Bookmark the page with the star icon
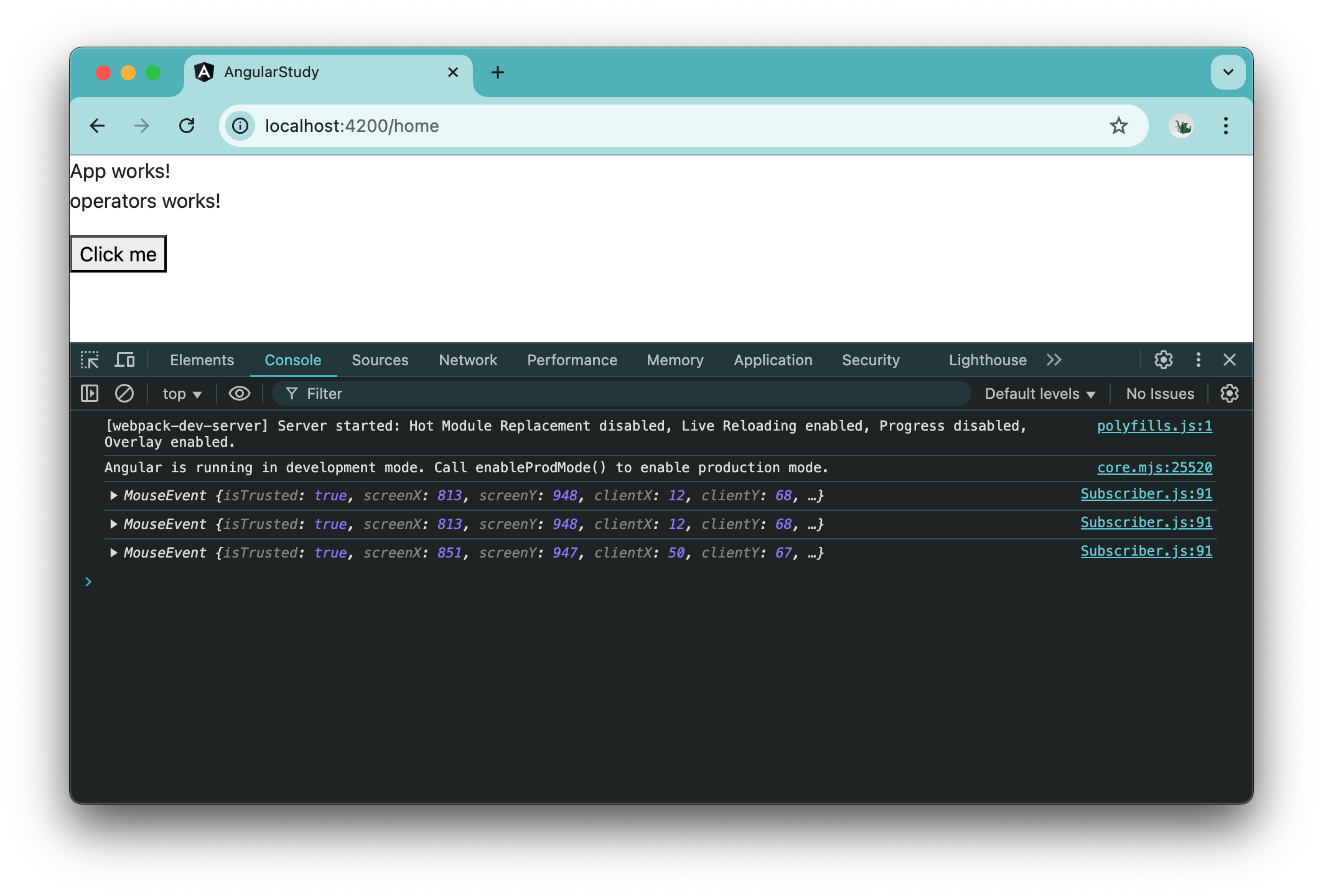1323x896 pixels. click(1119, 126)
